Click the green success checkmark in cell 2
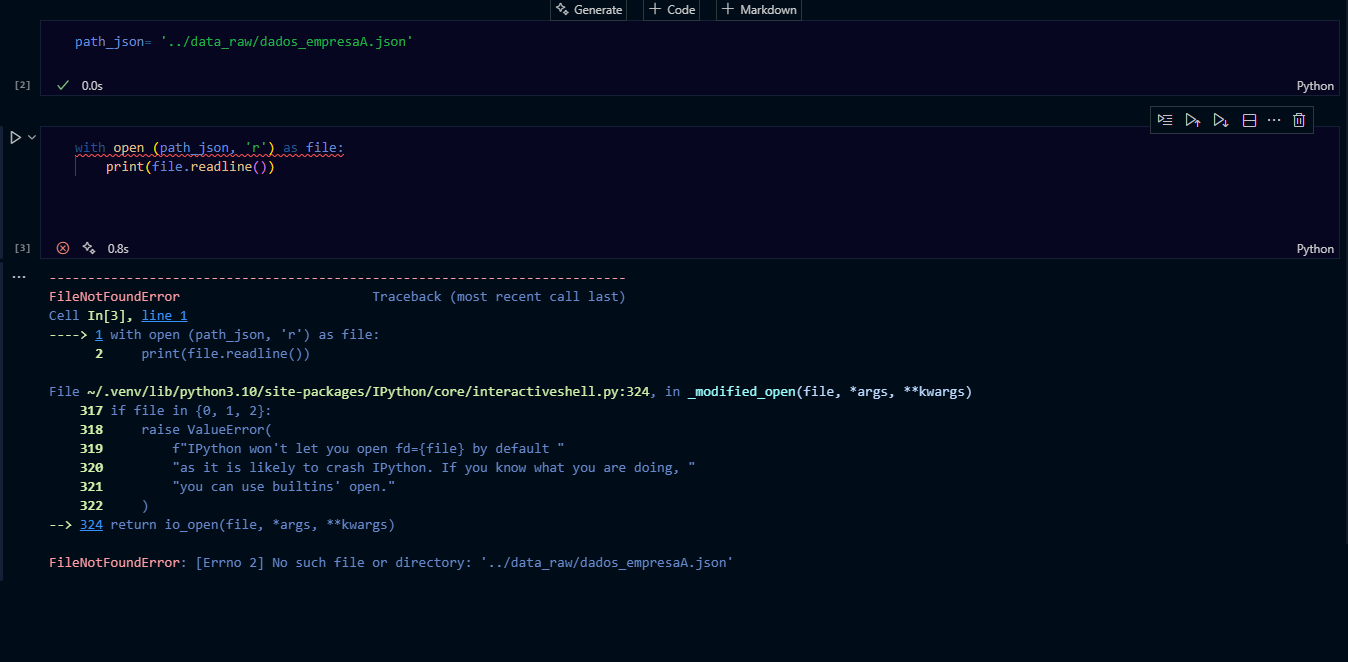This screenshot has height=662, width=1348. click(63, 86)
